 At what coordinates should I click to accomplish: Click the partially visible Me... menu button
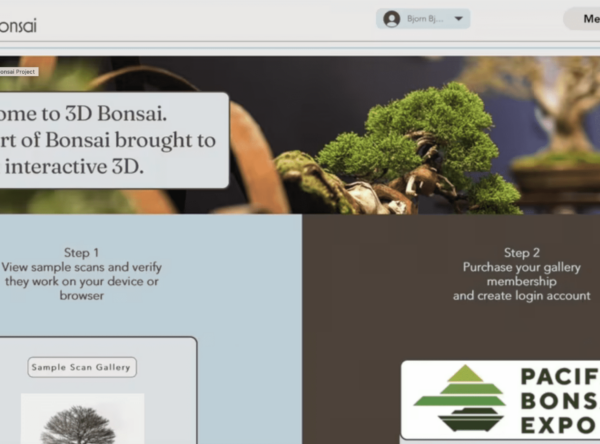(x=582, y=18)
